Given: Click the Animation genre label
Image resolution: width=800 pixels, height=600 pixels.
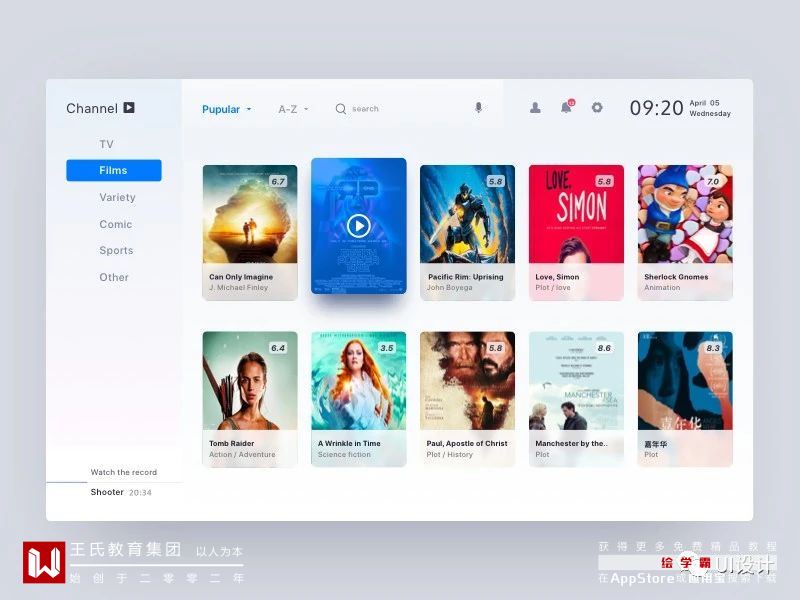Looking at the screenshot, I should point(662,288).
